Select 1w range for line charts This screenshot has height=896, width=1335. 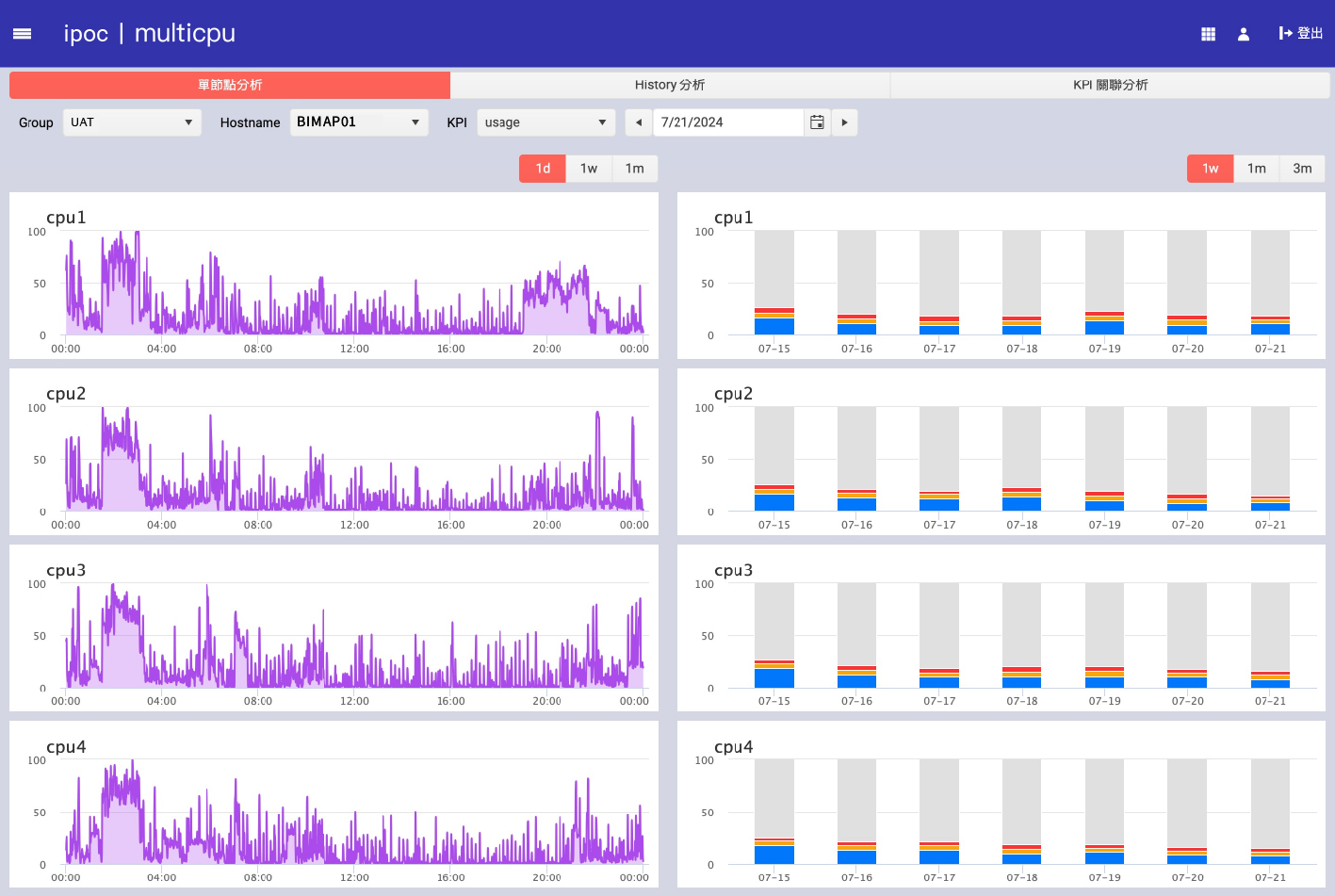(x=589, y=169)
